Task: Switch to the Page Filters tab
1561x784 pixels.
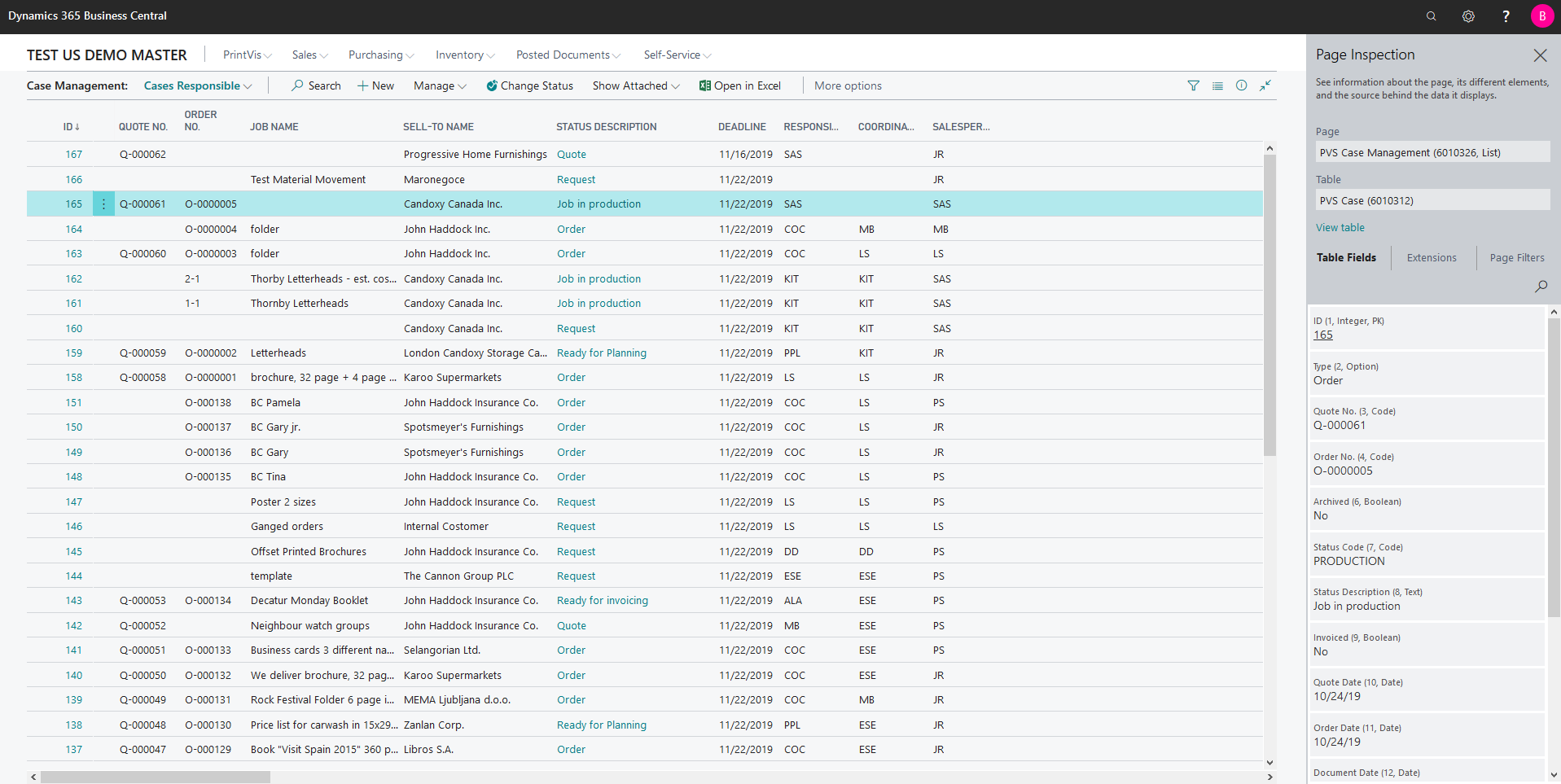Action: click(1517, 257)
